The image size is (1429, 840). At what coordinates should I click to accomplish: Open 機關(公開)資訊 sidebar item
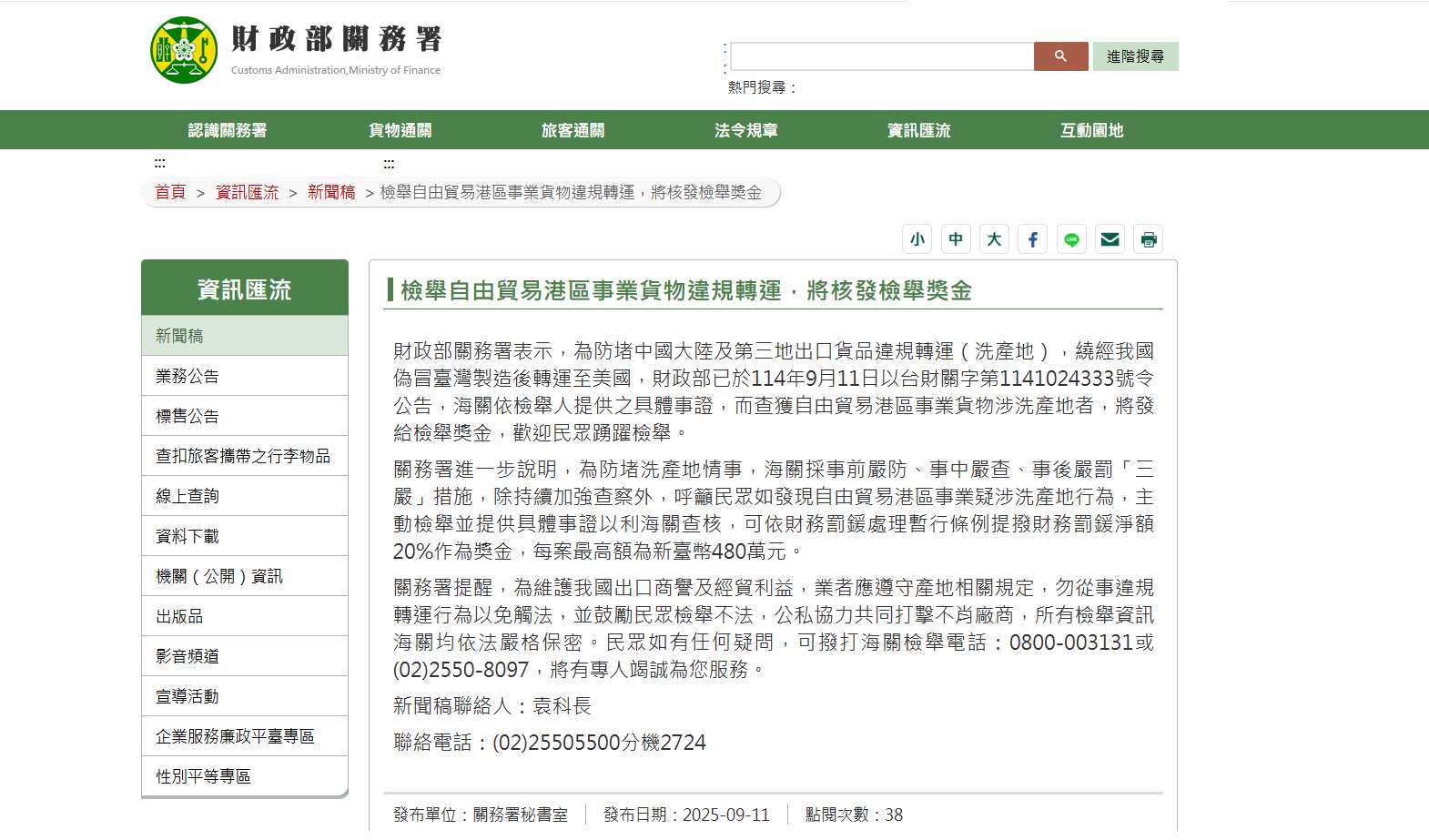[x=245, y=576]
